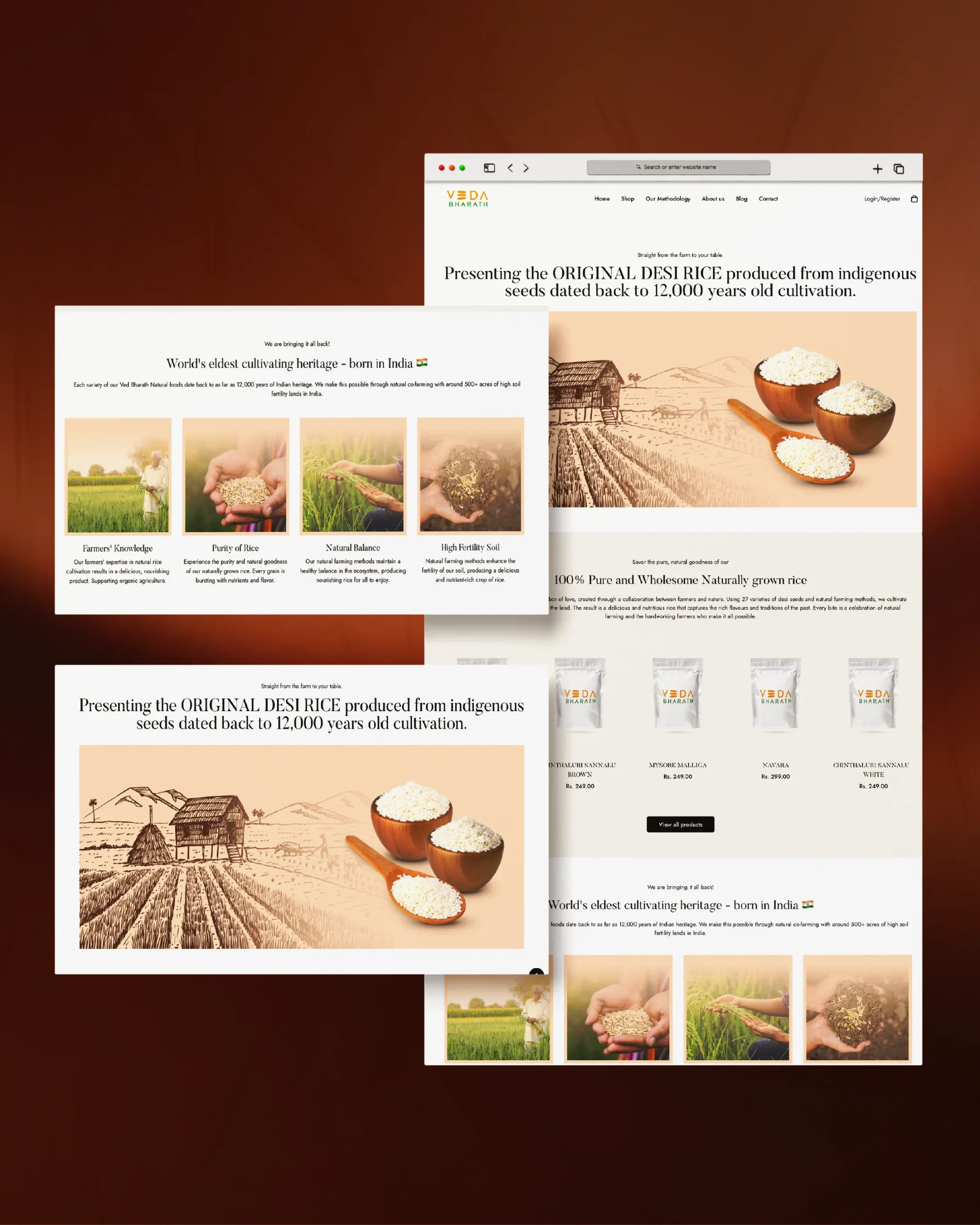980x1225 pixels.
Task: Click the Rs. 299.00 Navara price
Action: [x=776, y=777]
